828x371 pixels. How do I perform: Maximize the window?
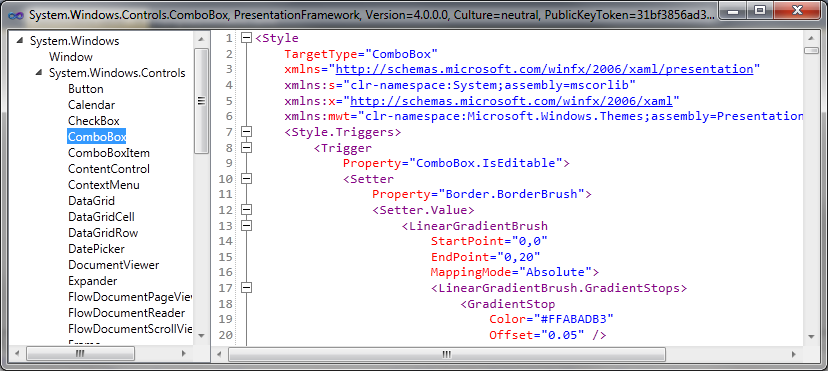[x=760, y=10]
